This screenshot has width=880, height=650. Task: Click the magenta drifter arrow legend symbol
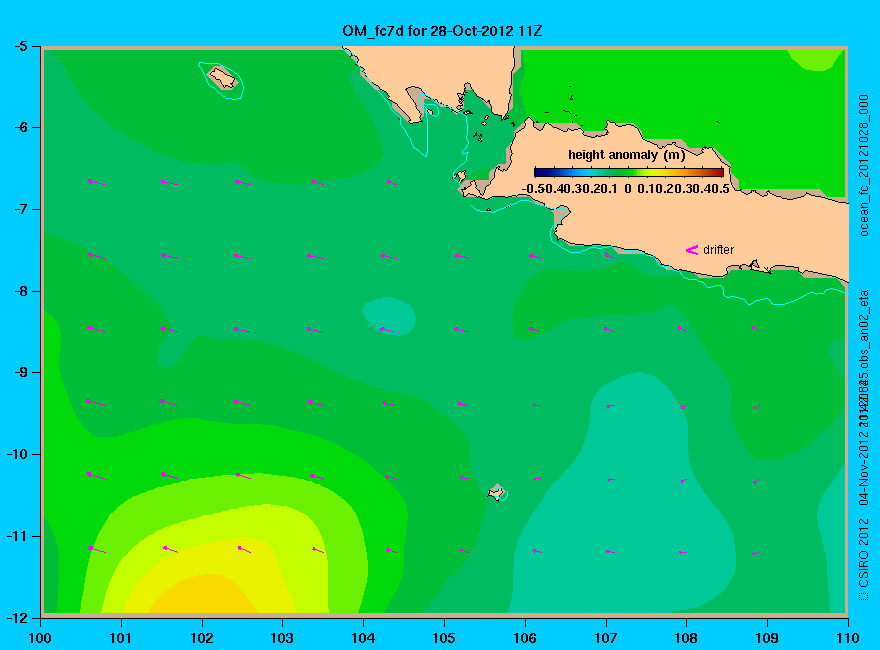(x=692, y=250)
